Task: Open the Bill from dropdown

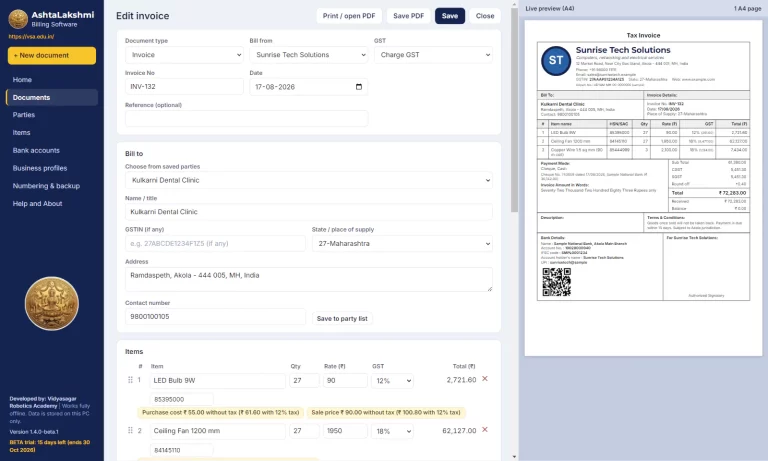Action: coord(309,55)
